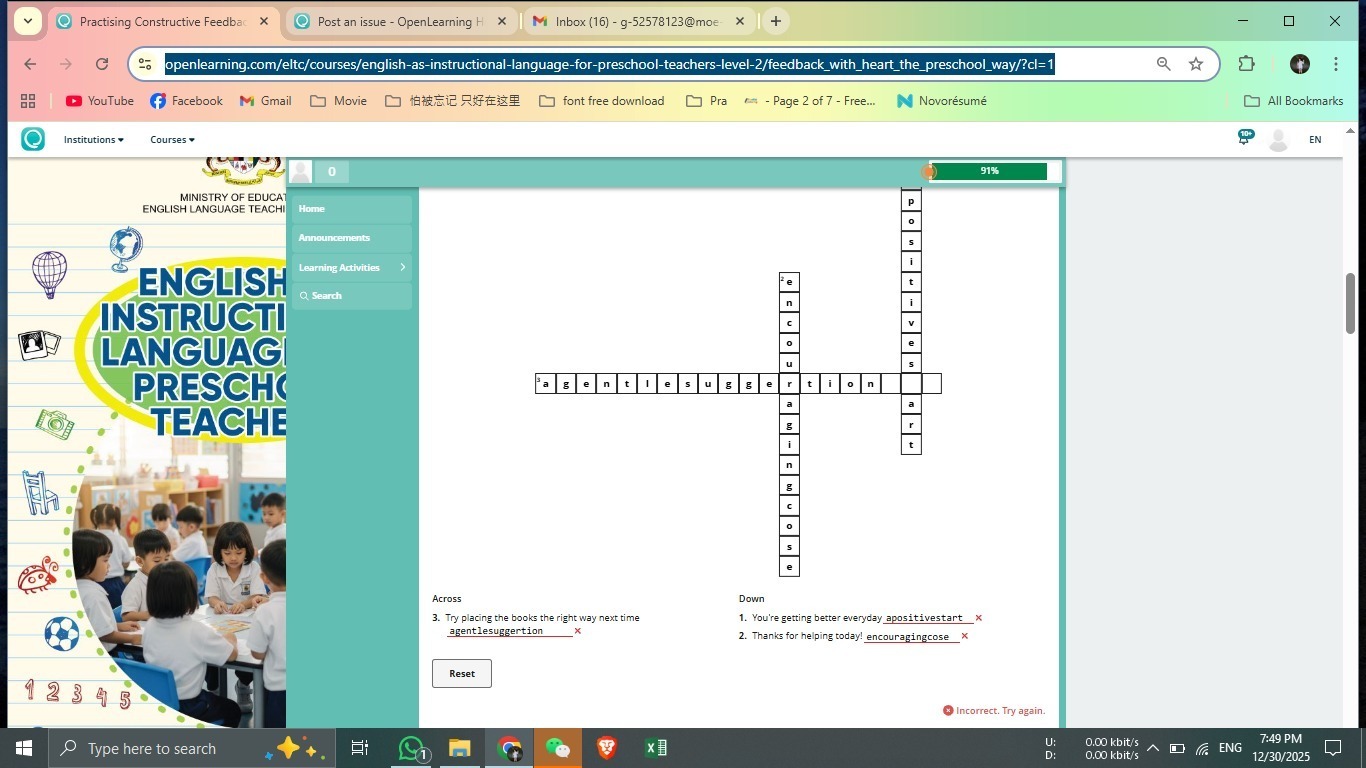The height and width of the screenshot is (768, 1366).
Task: Expand the Courses menu
Action: (x=173, y=140)
